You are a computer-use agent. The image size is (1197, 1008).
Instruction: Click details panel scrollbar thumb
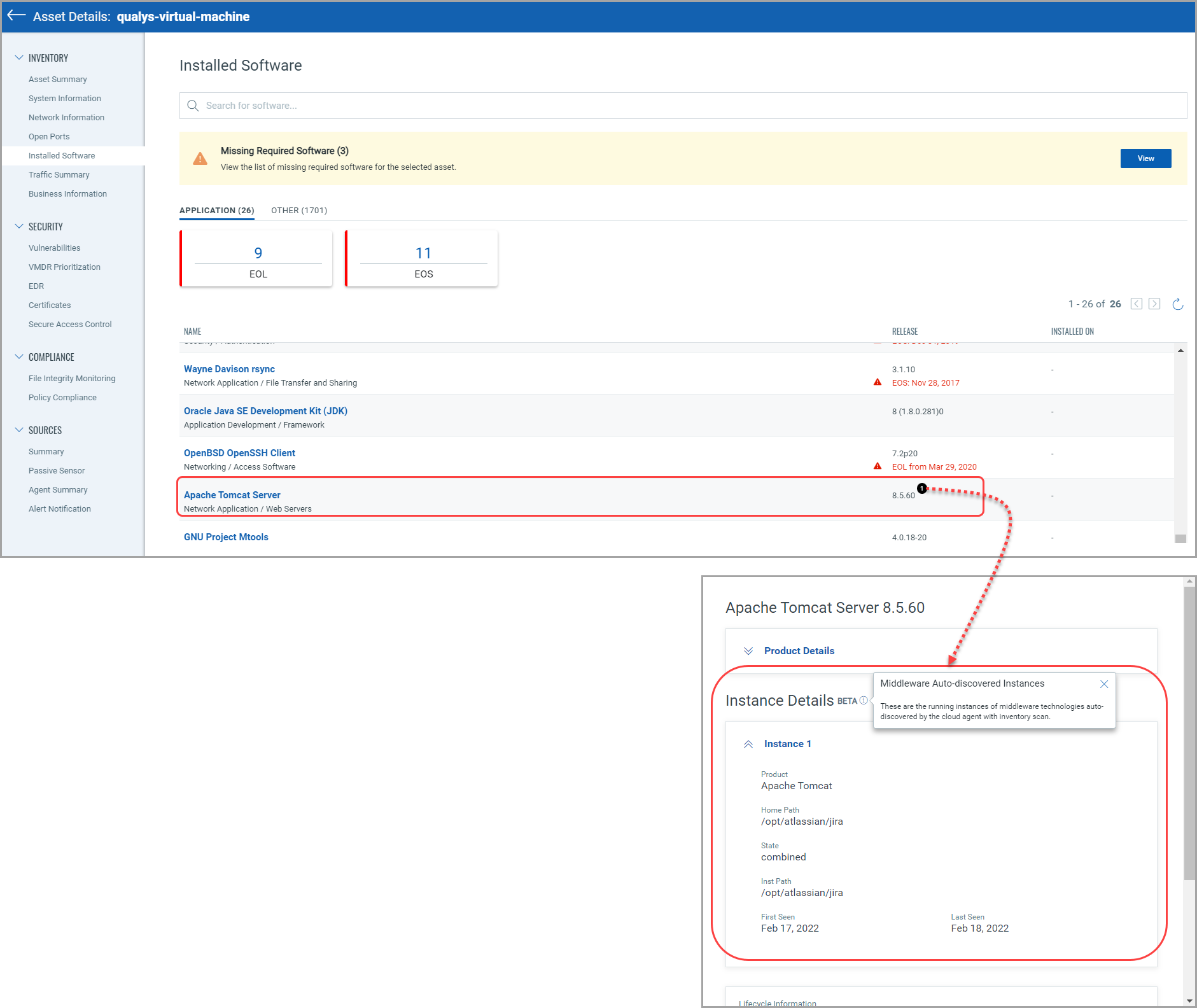click(x=1189, y=733)
